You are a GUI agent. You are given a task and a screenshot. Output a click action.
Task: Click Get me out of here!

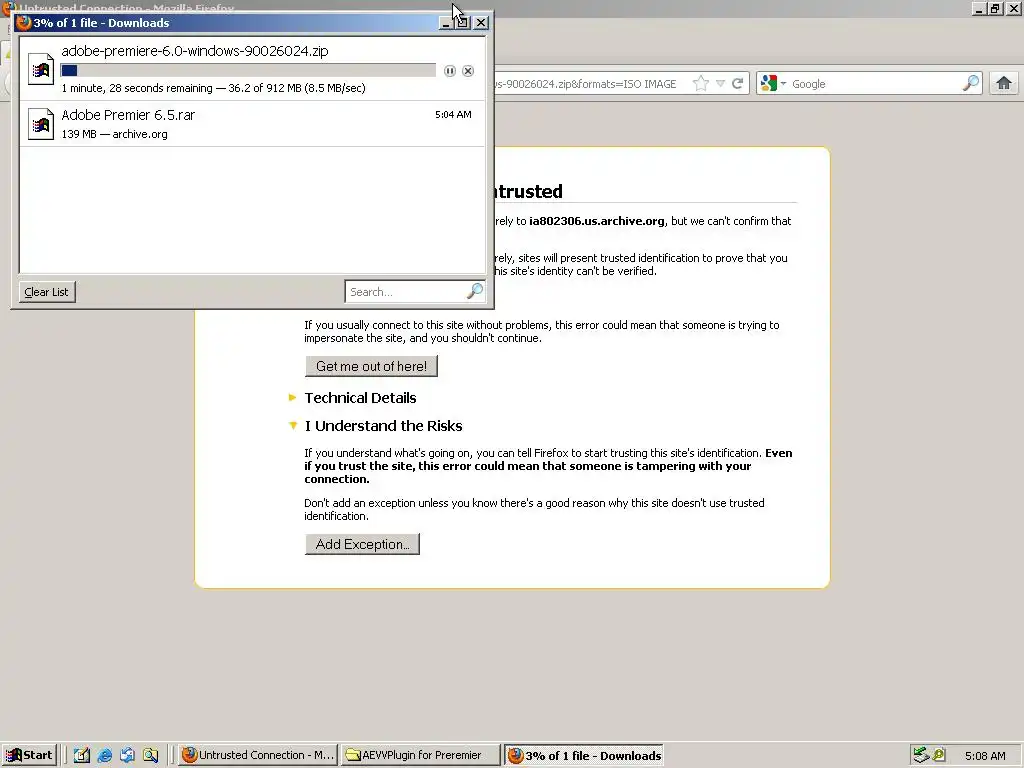pyautogui.click(x=372, y=366)
